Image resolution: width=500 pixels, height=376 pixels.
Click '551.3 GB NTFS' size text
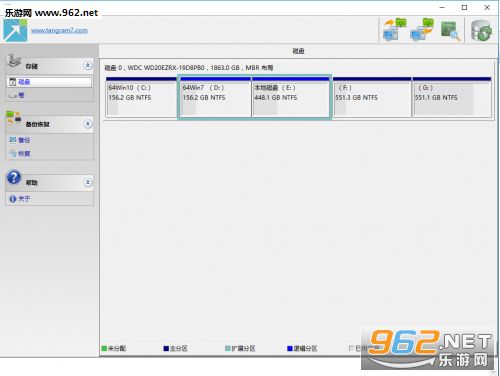[x=356, y=98]
